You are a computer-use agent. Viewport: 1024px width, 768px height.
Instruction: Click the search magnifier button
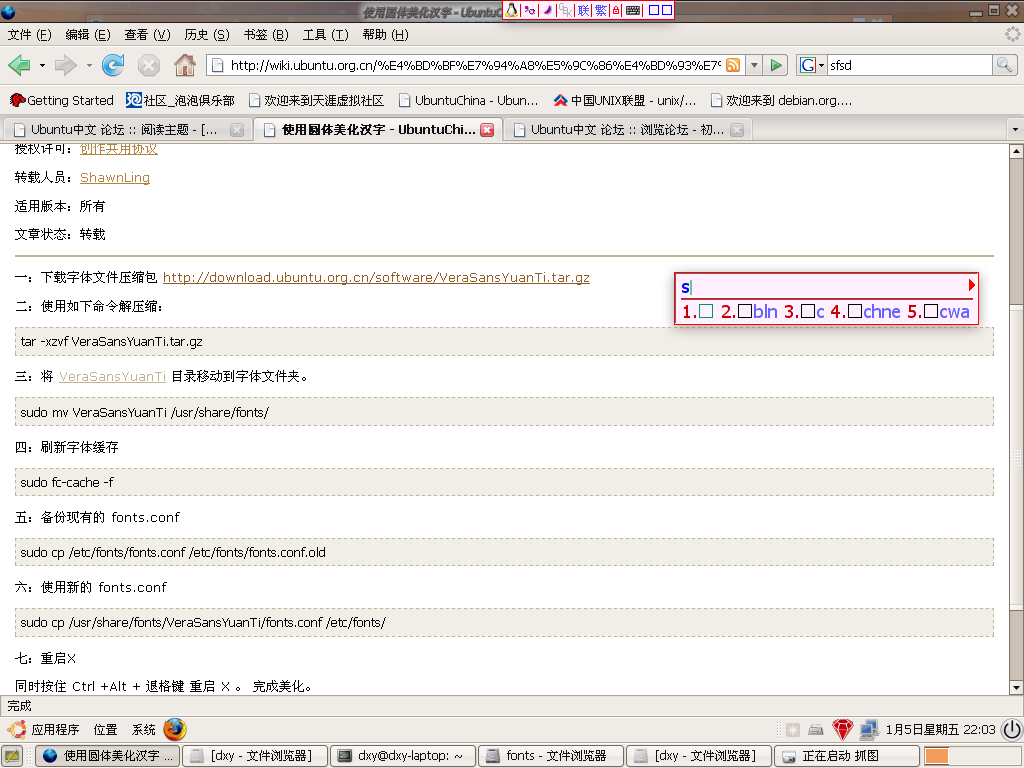[1004, 65]
